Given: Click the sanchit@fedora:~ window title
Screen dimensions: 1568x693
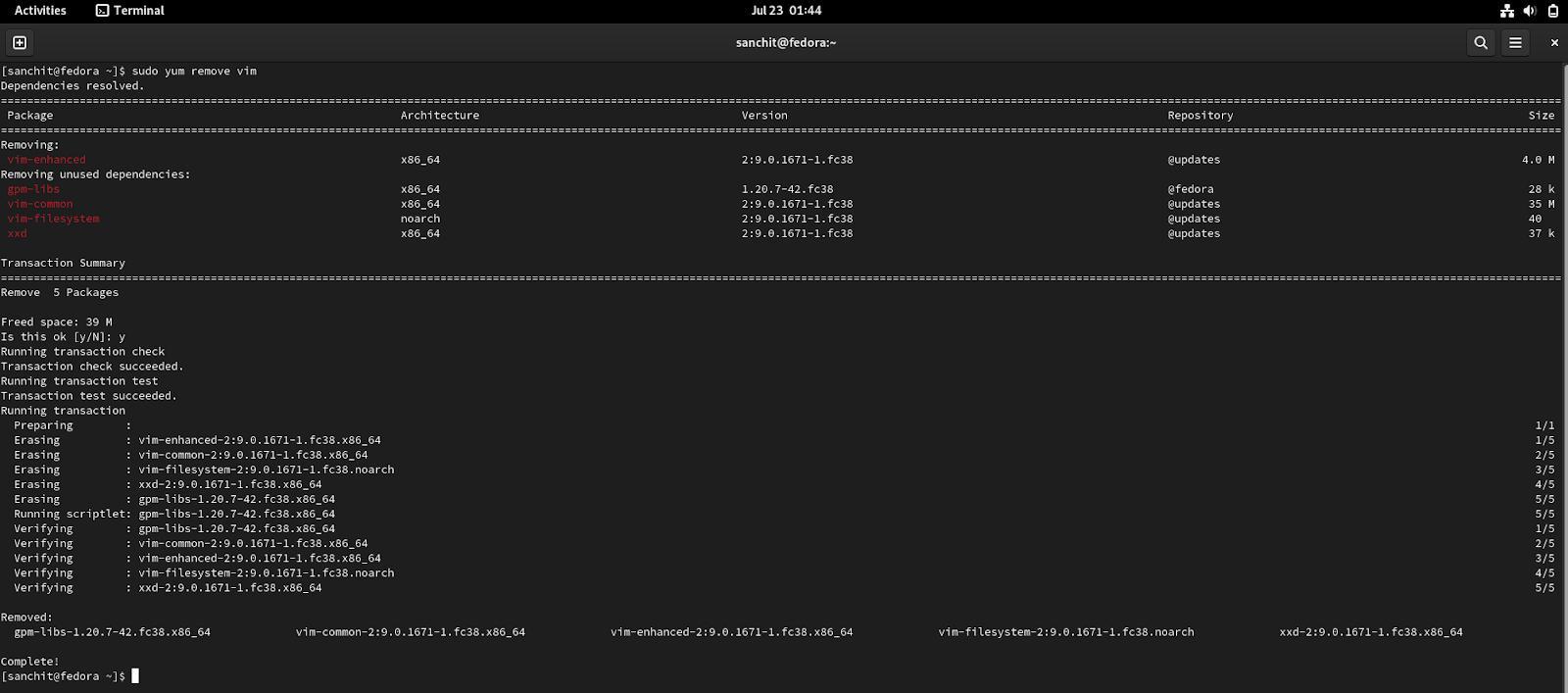Looking at the screenshot, I should click(786, 42).
